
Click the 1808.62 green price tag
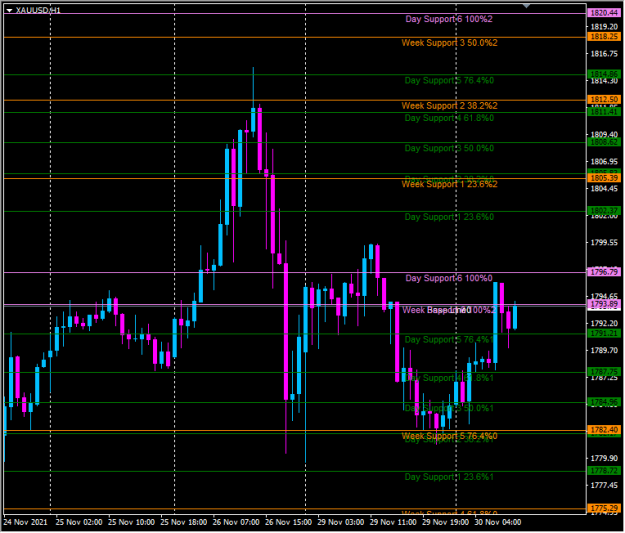604,142
